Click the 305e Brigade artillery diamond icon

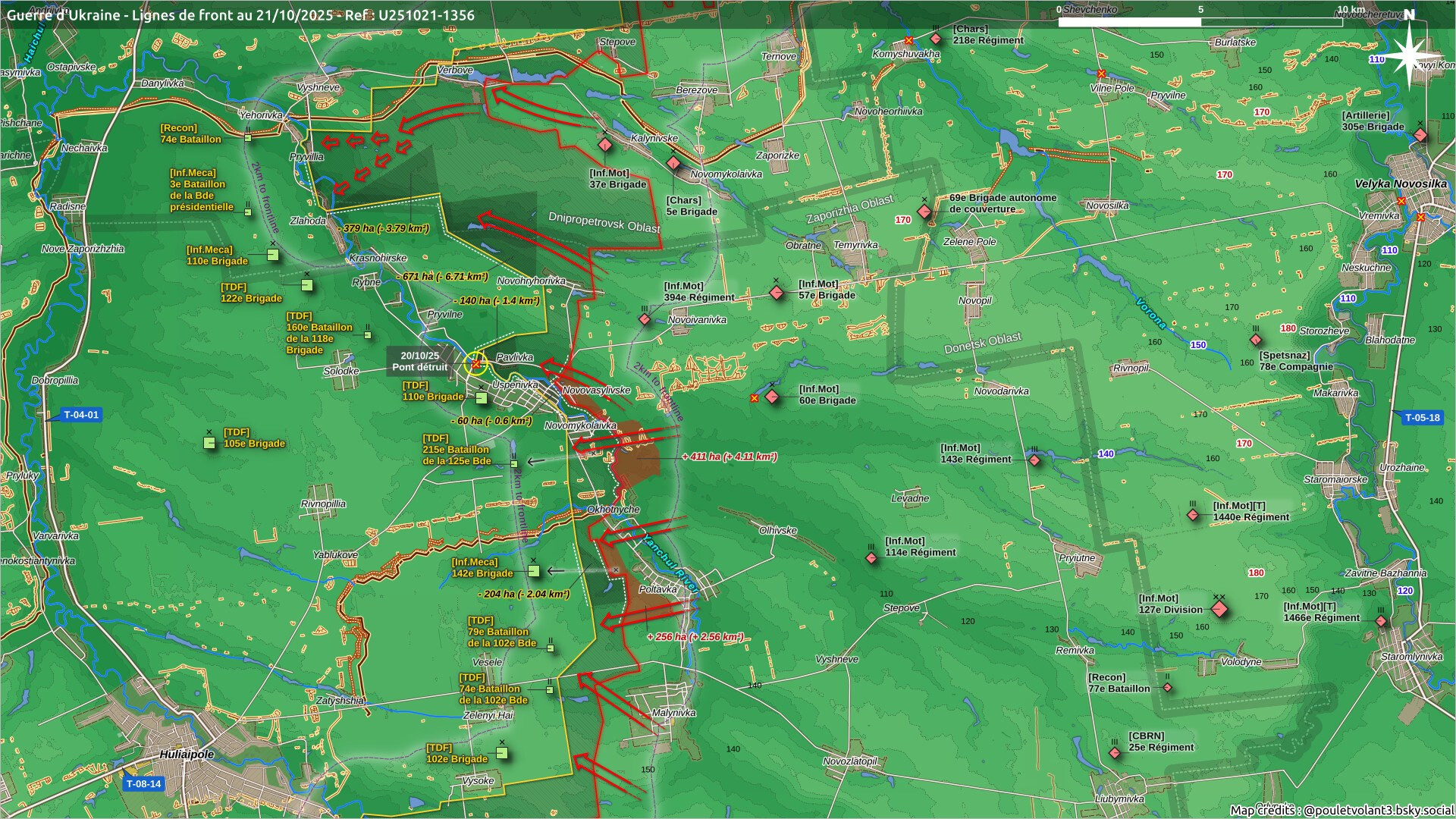point(1420,136)
